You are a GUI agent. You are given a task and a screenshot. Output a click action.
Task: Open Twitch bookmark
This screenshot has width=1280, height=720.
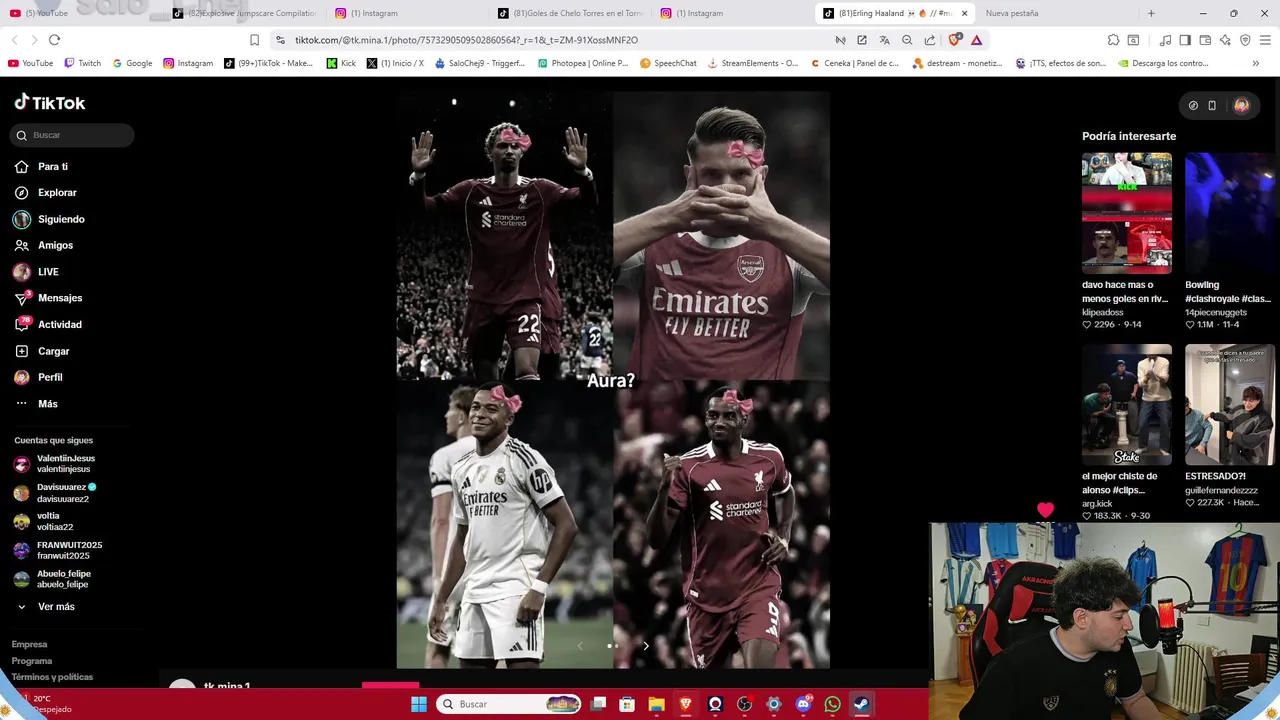click(x=82, y=63)
